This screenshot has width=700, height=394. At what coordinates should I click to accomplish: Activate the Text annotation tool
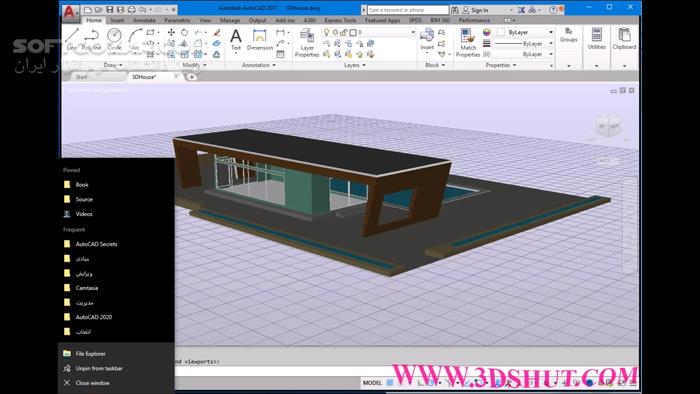236,39
